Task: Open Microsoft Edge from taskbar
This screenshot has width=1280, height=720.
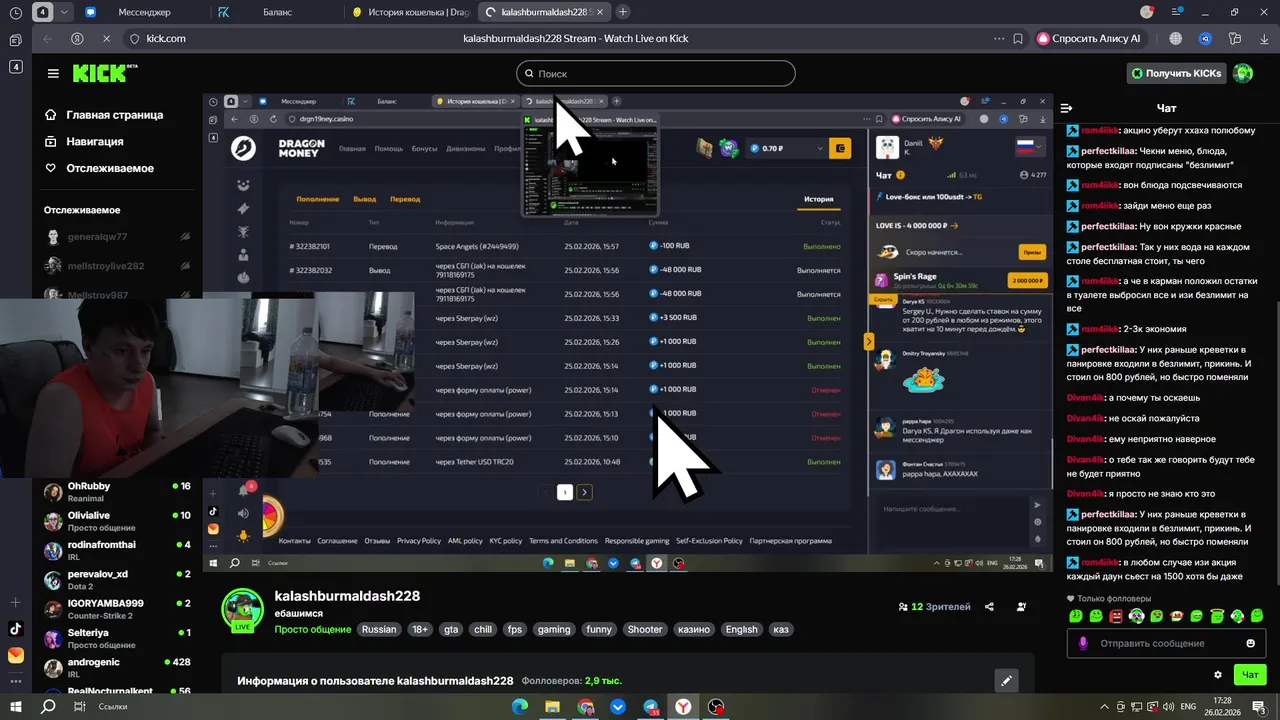Action: (519, 706)
